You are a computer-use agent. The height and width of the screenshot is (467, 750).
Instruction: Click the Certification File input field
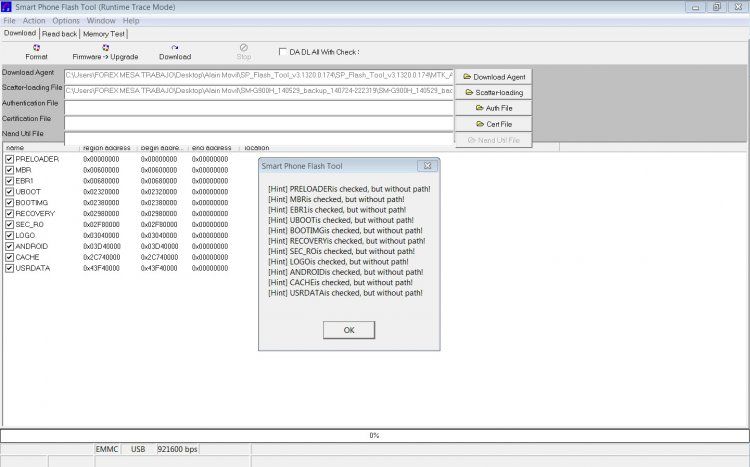click(259, 123)
